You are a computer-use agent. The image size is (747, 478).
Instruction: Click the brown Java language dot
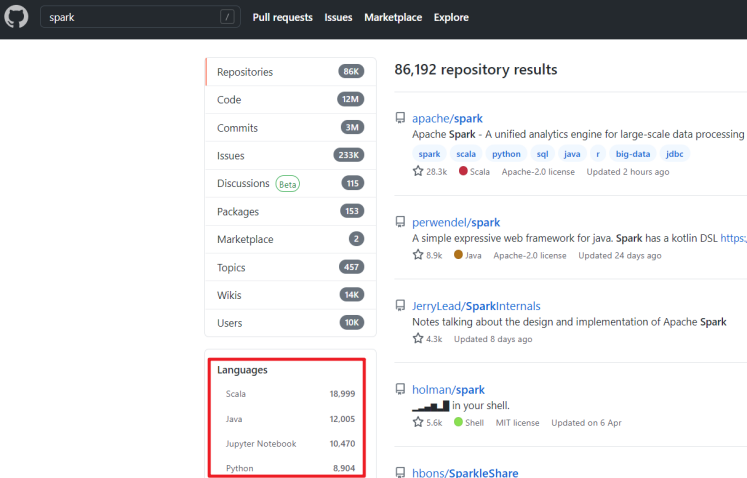tap(458, 254)
